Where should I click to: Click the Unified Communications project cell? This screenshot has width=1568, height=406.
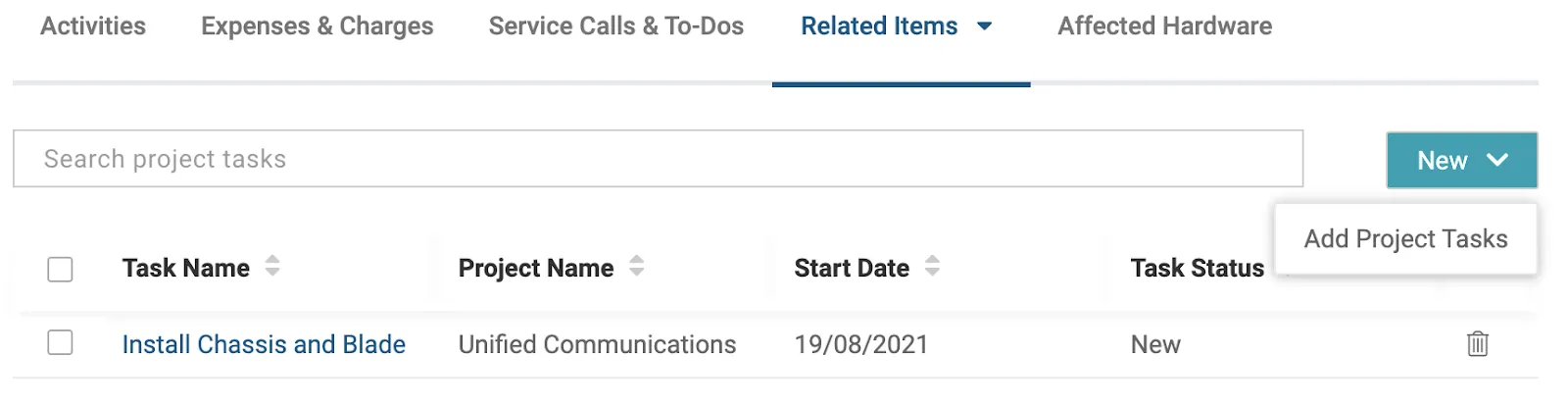pyautogui.click(x=597, y=344)
